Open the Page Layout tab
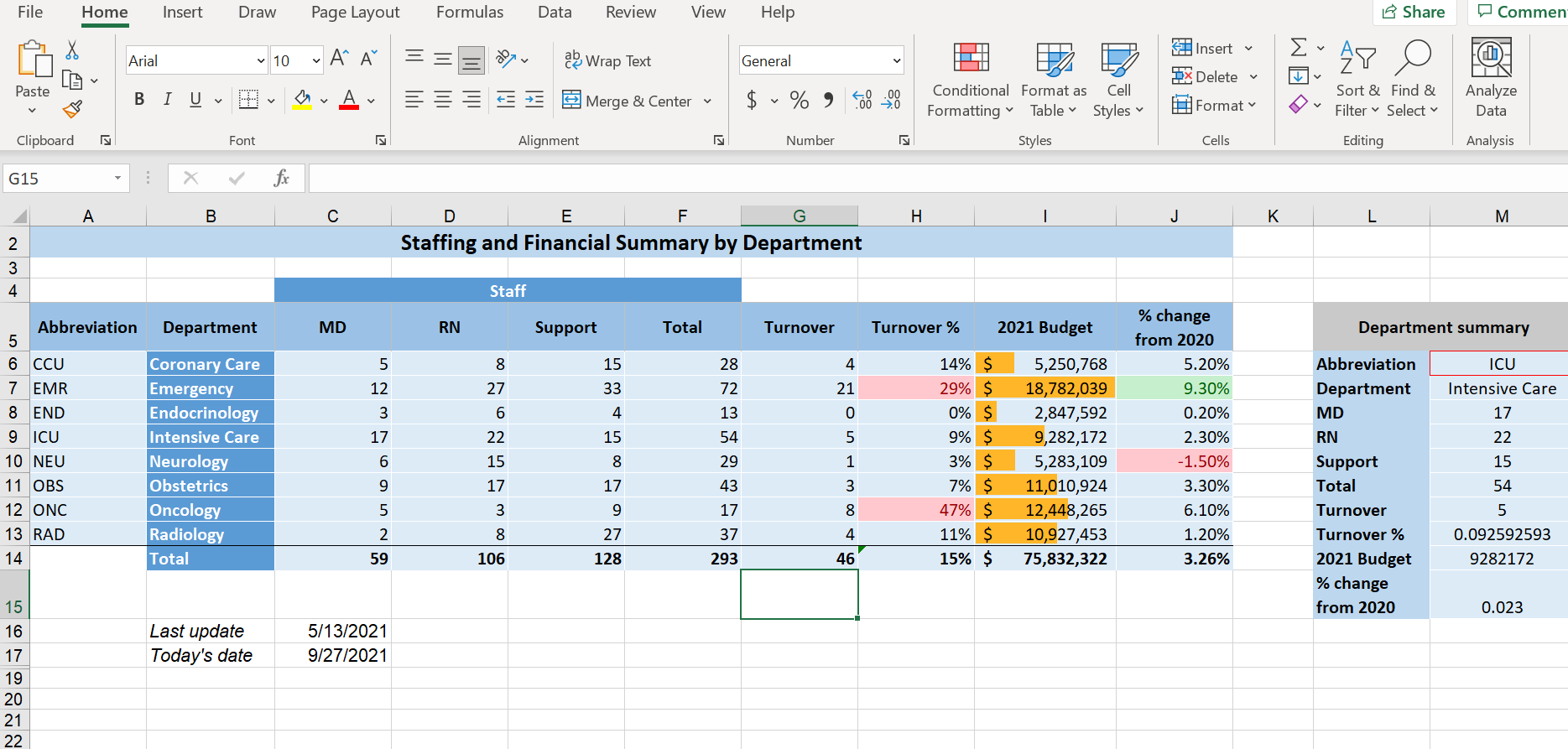The image size is (1568, 749). click(355, 13)
